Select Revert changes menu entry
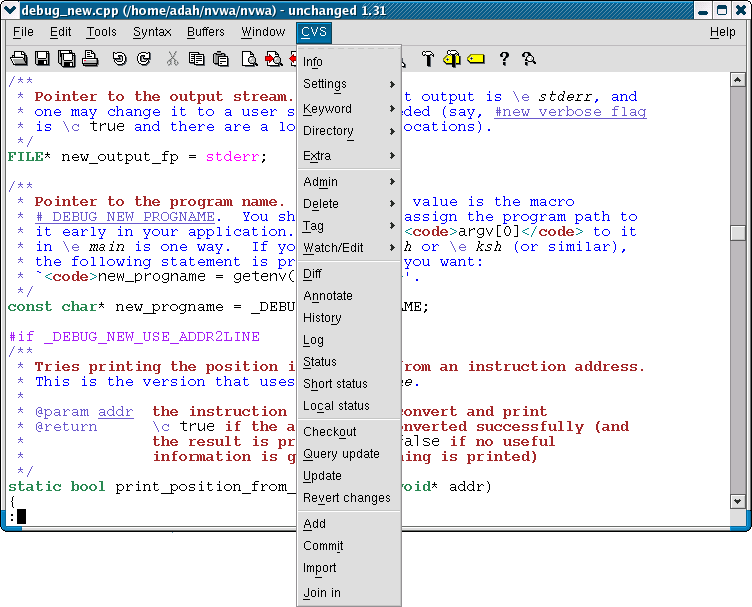 (x=347, y=498)
